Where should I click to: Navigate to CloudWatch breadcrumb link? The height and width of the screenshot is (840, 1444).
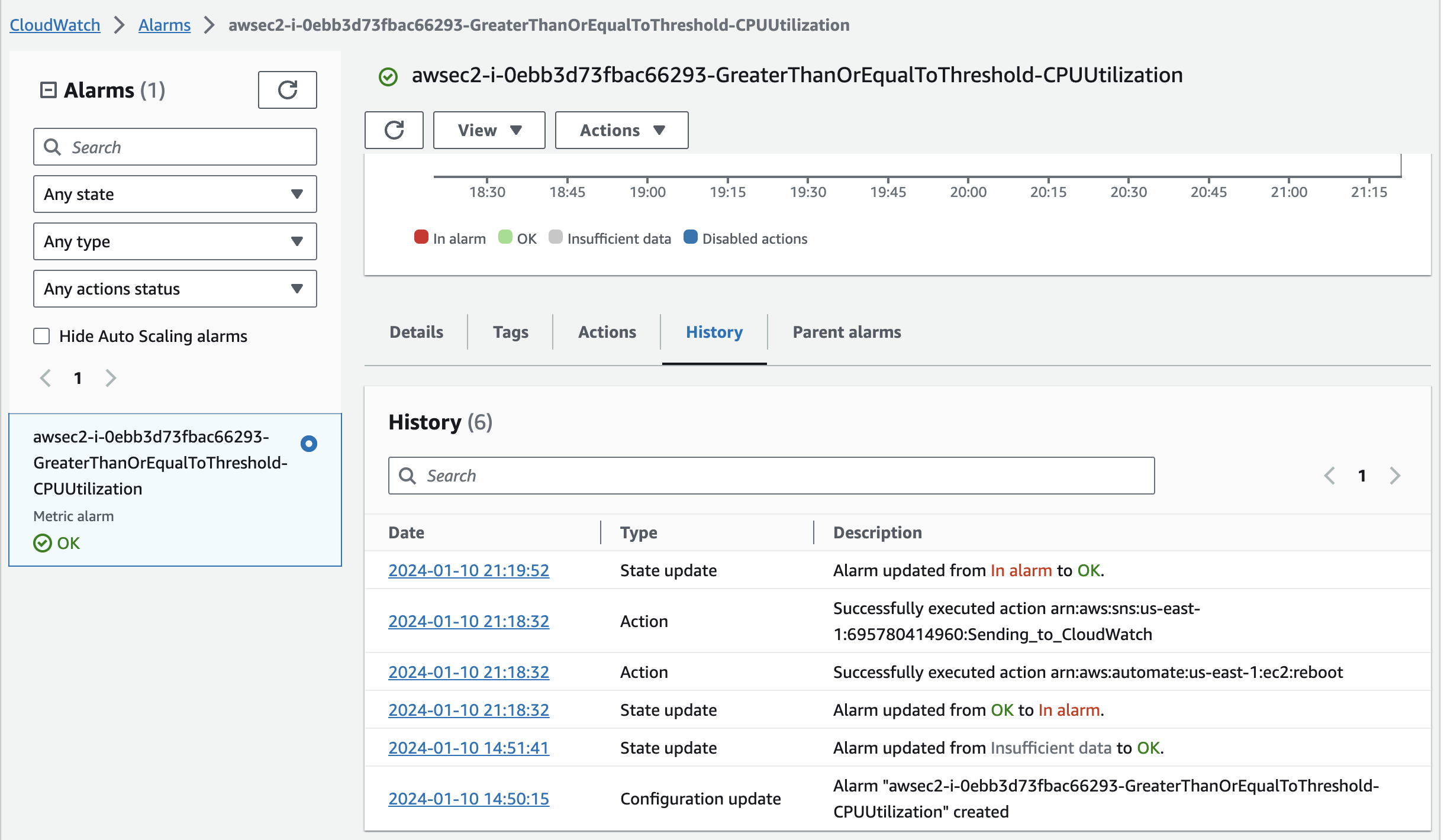coord(55,25)
